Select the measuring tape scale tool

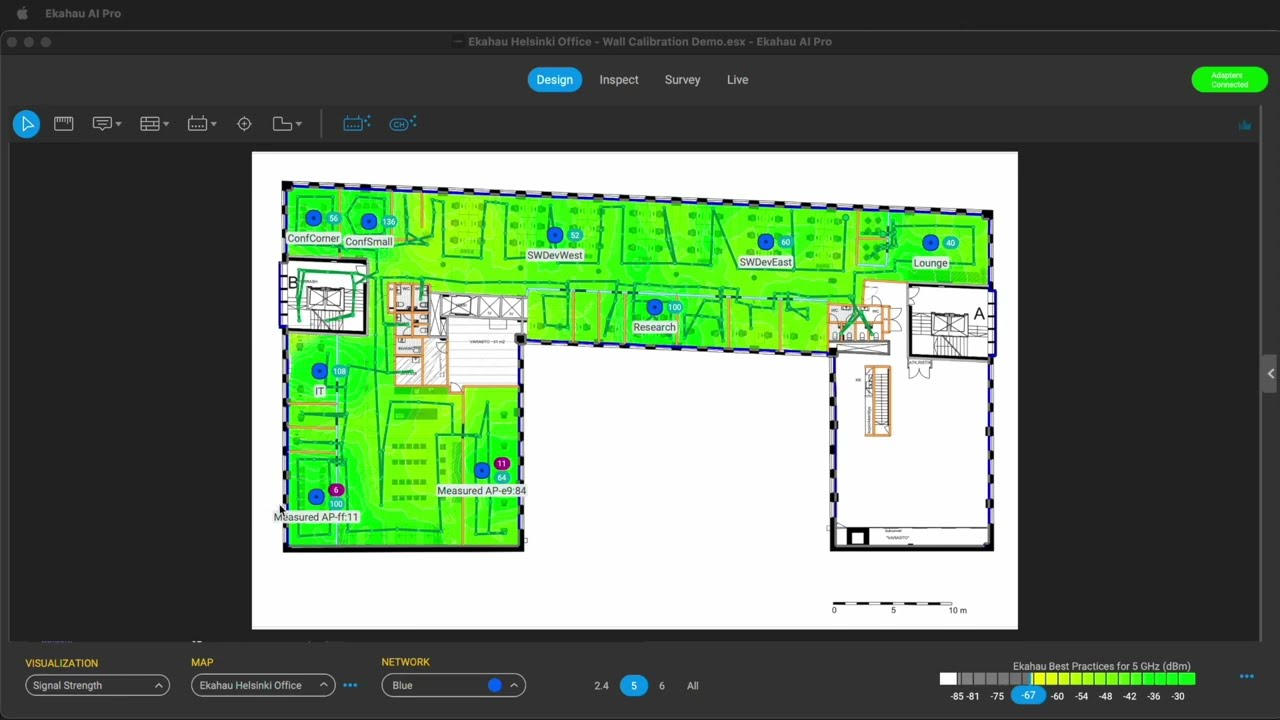pyautogui.click(x=63, y=123)
